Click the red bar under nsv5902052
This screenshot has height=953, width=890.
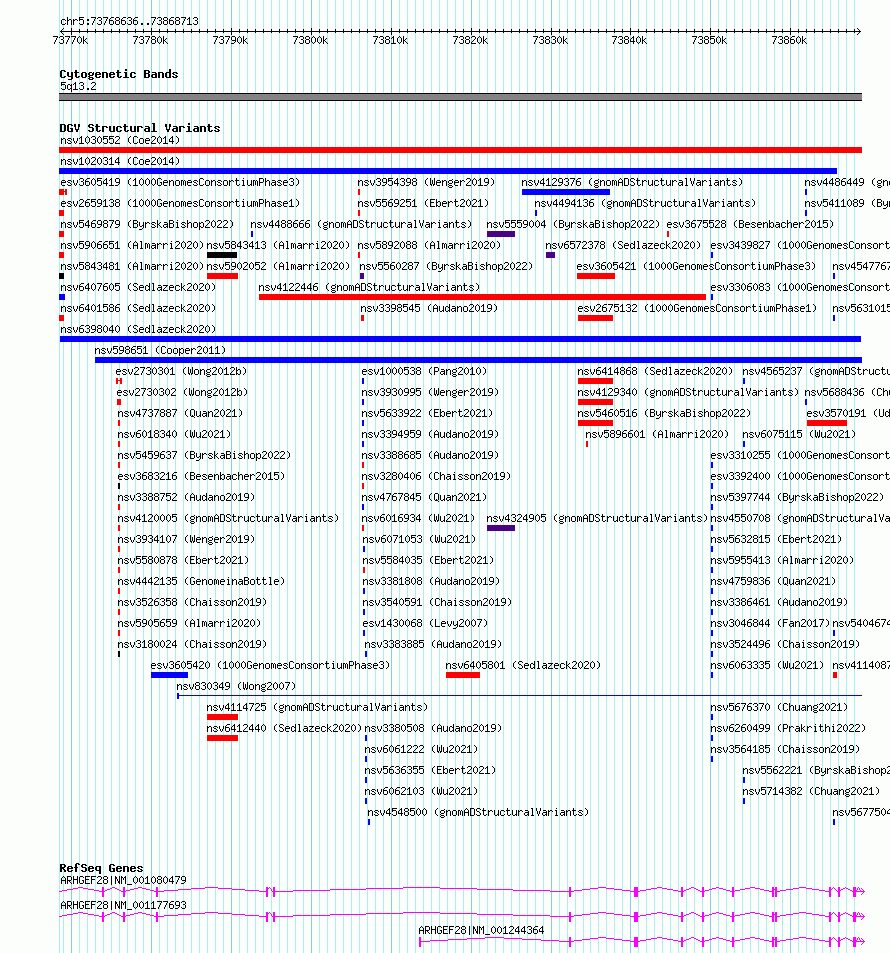tap(222, 276)
